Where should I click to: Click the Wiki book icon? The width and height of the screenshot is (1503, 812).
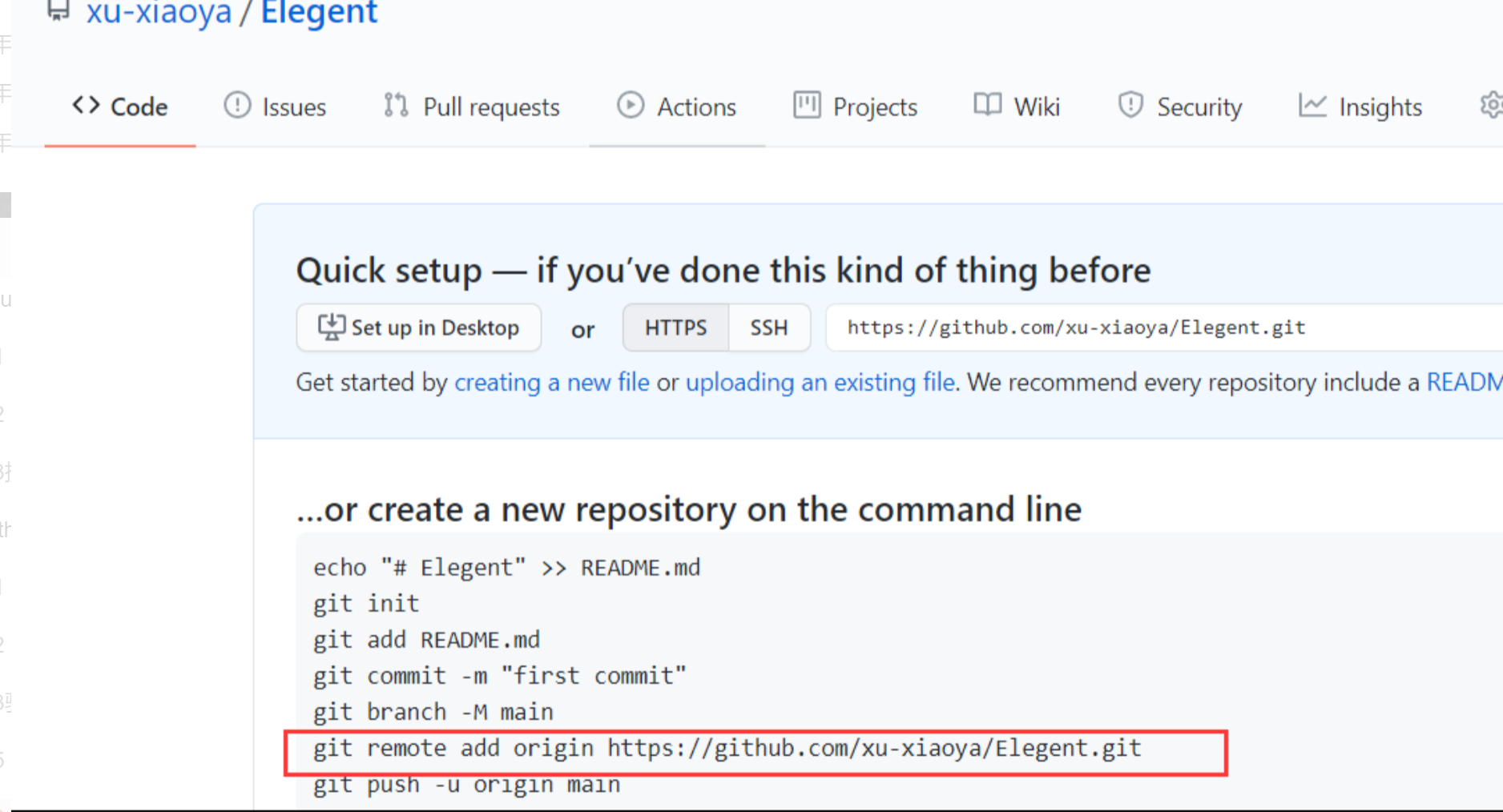[x=987, y=105]
